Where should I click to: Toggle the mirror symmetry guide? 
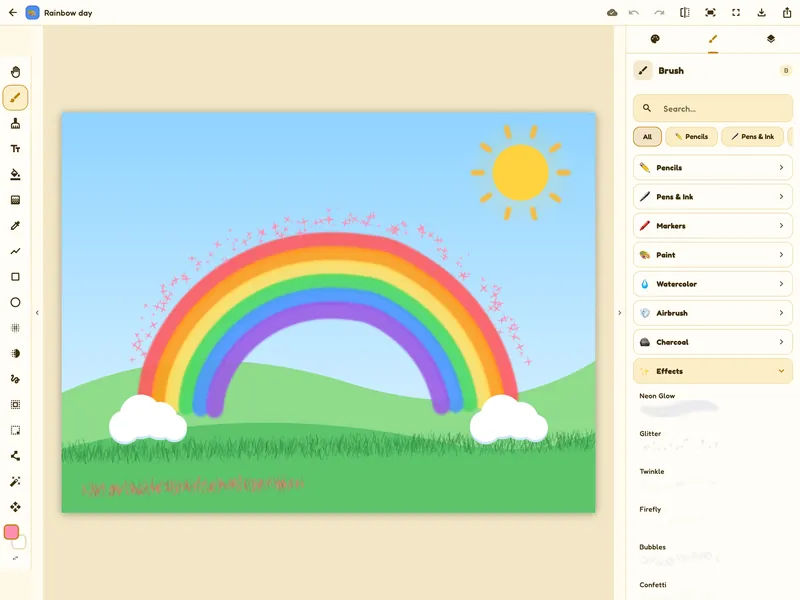click(x=685, y=13)
